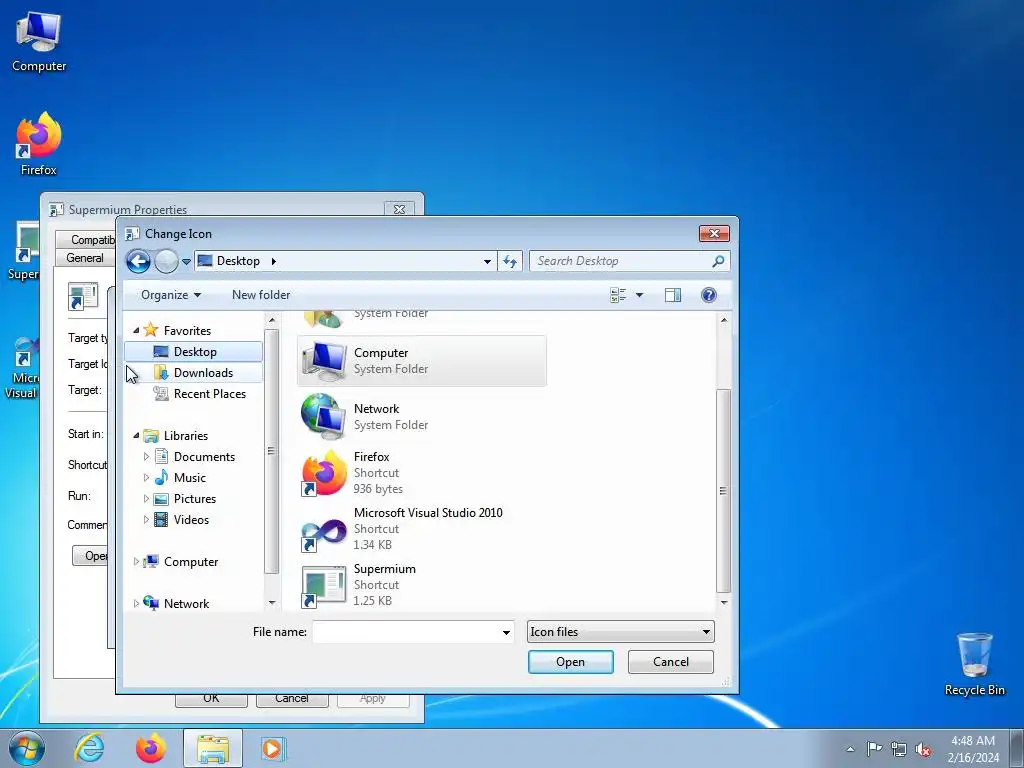Select the Firefox shortcut in file list
The image size is (1024, 768).
[421, 473]
